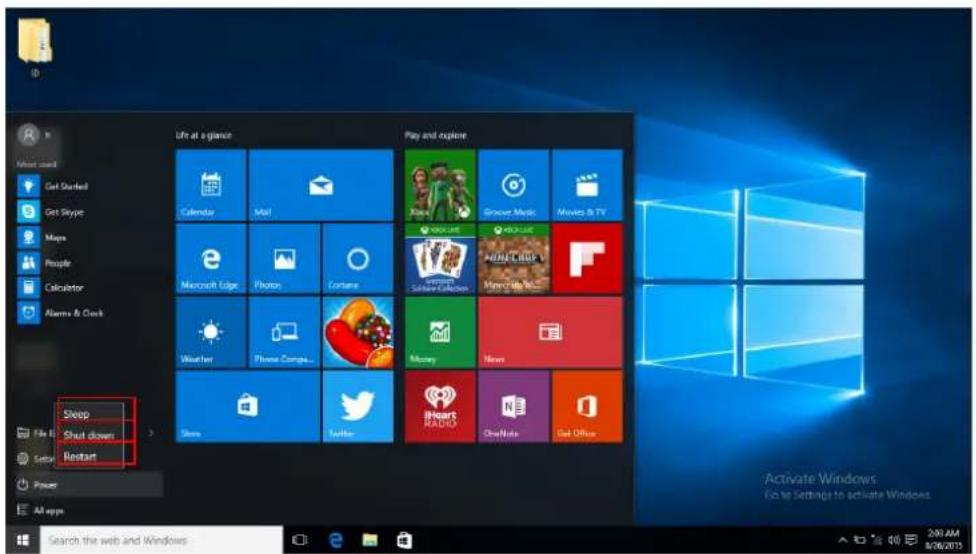
Task: Open the Phone Companion tile
Action: (x=284, y=332)
